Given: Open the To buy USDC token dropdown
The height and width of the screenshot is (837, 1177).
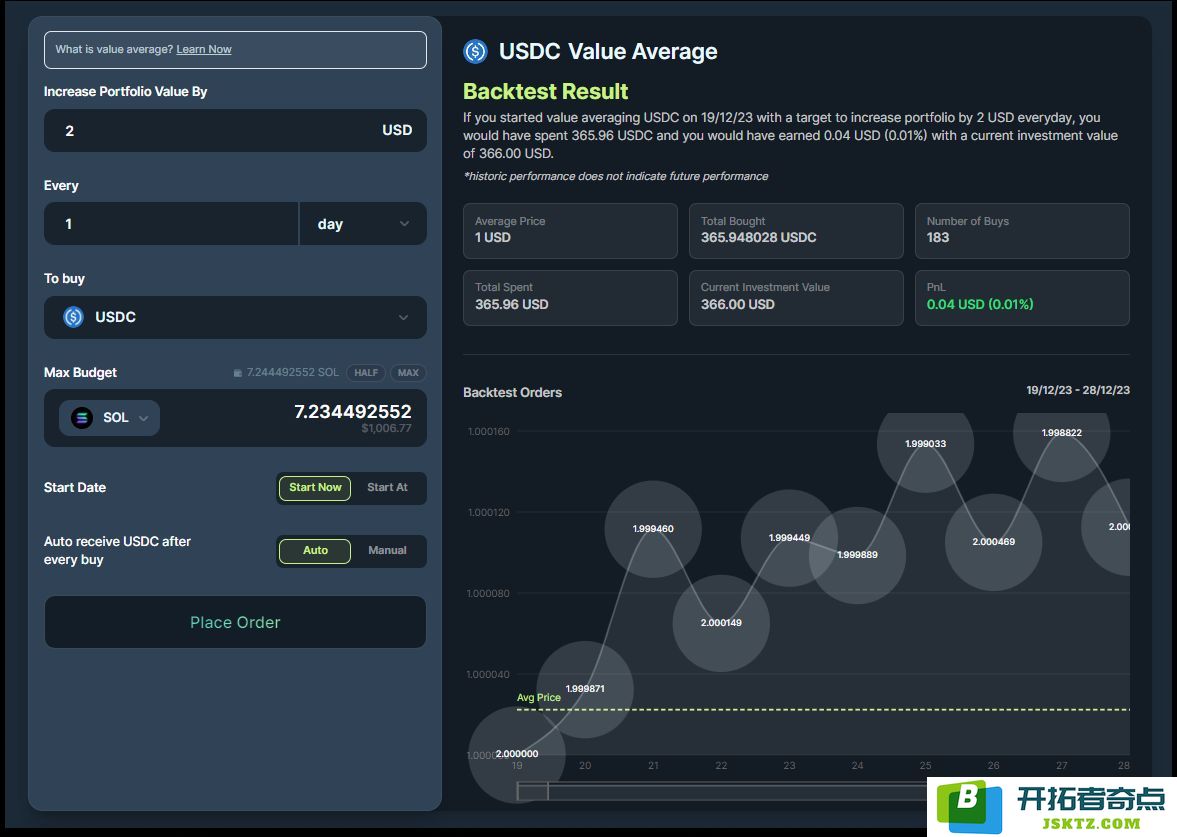Looking at the screenshot, I should point(235,317).
